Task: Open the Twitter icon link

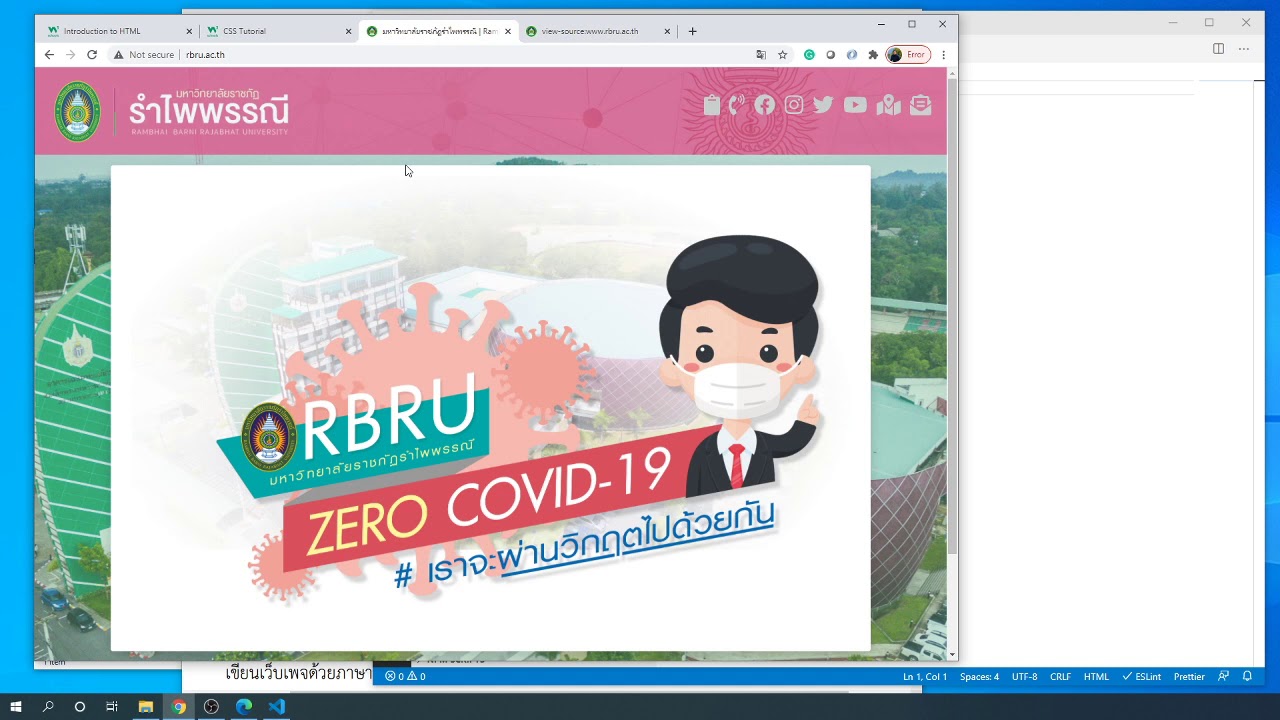Action: [x=823, y=105]
